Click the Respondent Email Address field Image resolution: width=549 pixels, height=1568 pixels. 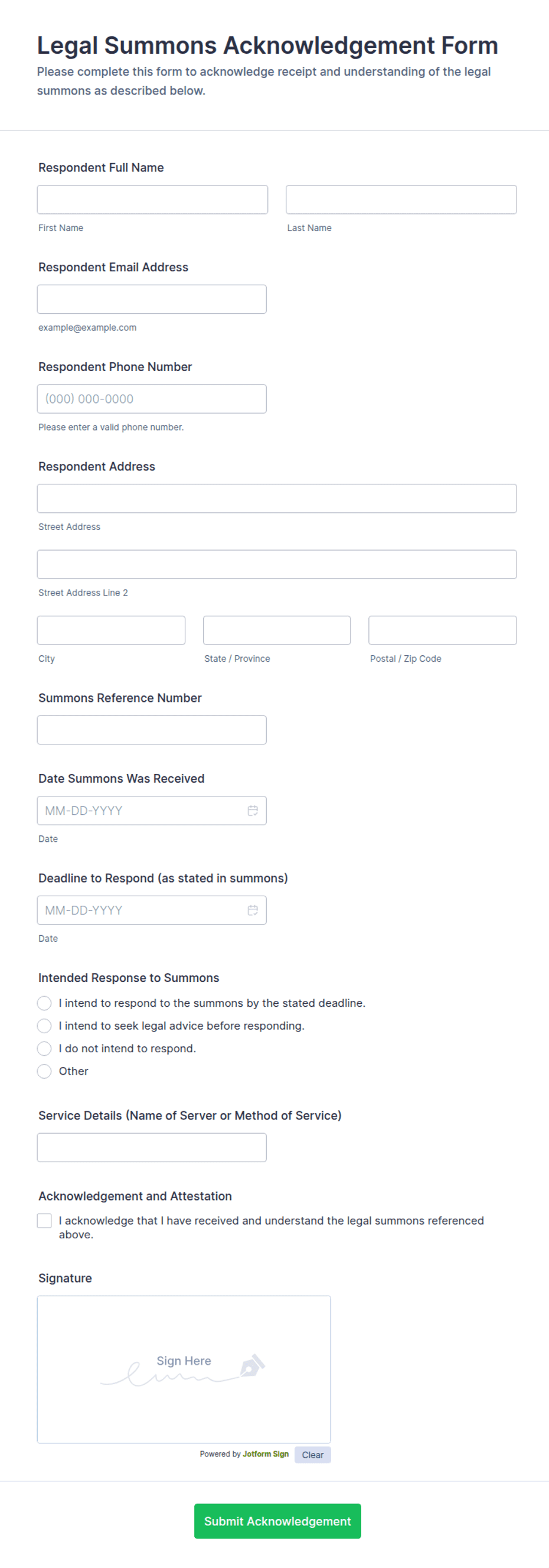click(x=151, y=300)
